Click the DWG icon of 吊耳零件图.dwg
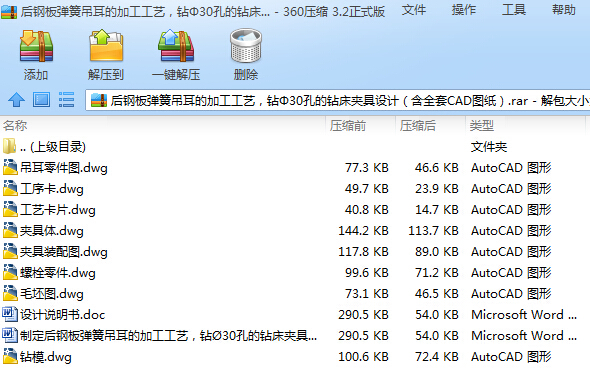 point(10,167)
